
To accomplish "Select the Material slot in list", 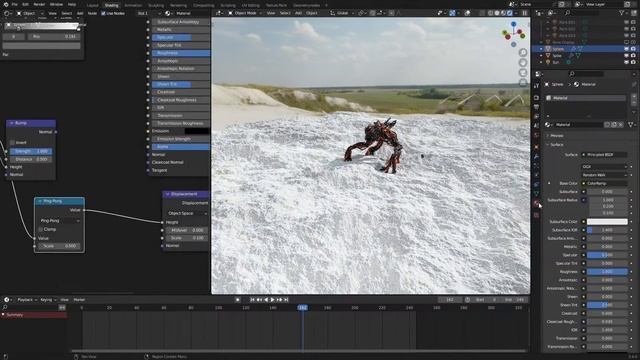I will click(x=586, y=98).
